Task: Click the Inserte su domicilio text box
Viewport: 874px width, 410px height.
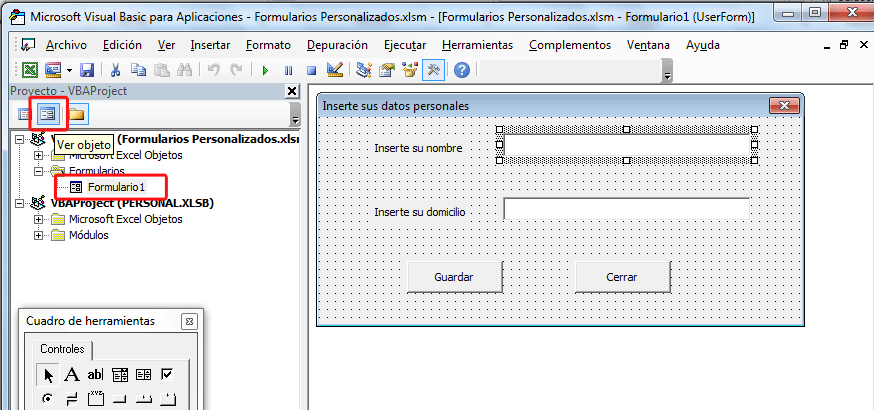Action: (627, 209)
